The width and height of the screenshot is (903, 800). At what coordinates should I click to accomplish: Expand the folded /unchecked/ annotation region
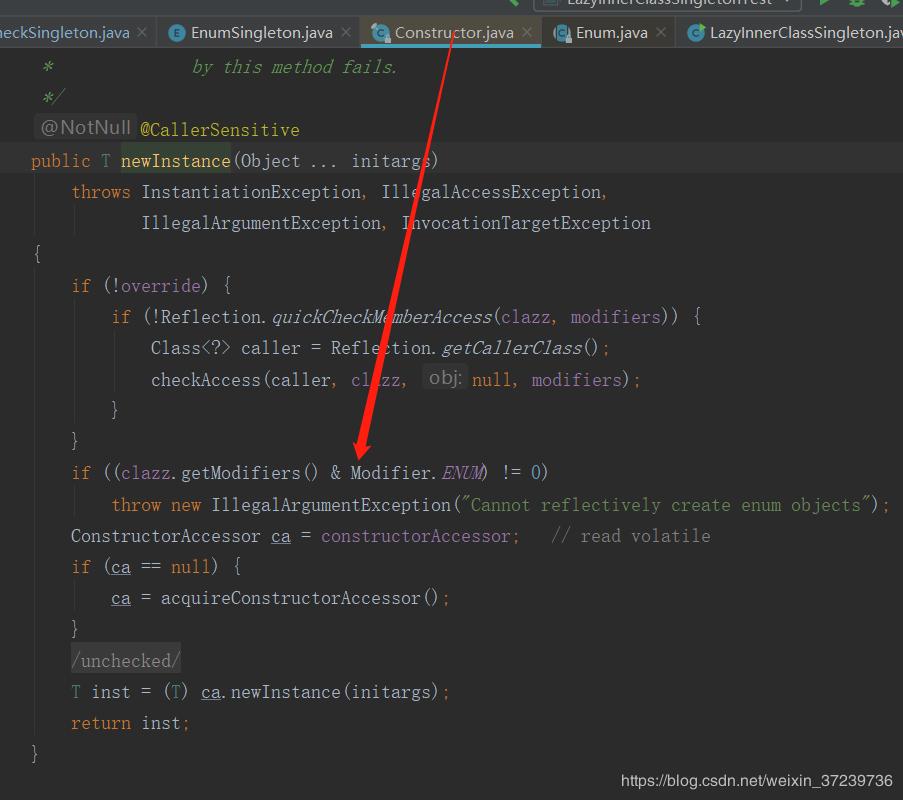tap(125, 661)
